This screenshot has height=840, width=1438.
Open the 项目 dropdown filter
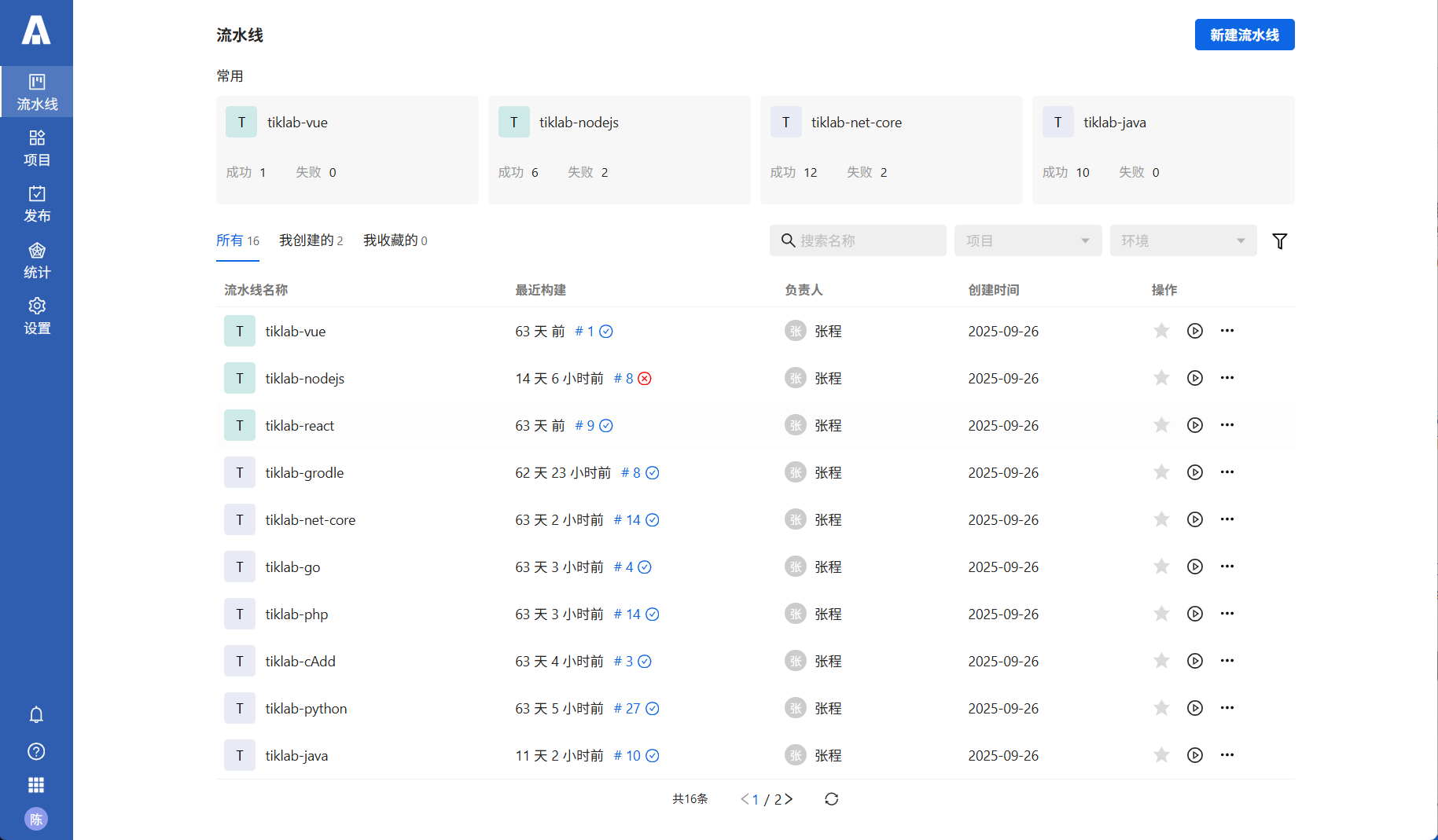pos(1028,240)
